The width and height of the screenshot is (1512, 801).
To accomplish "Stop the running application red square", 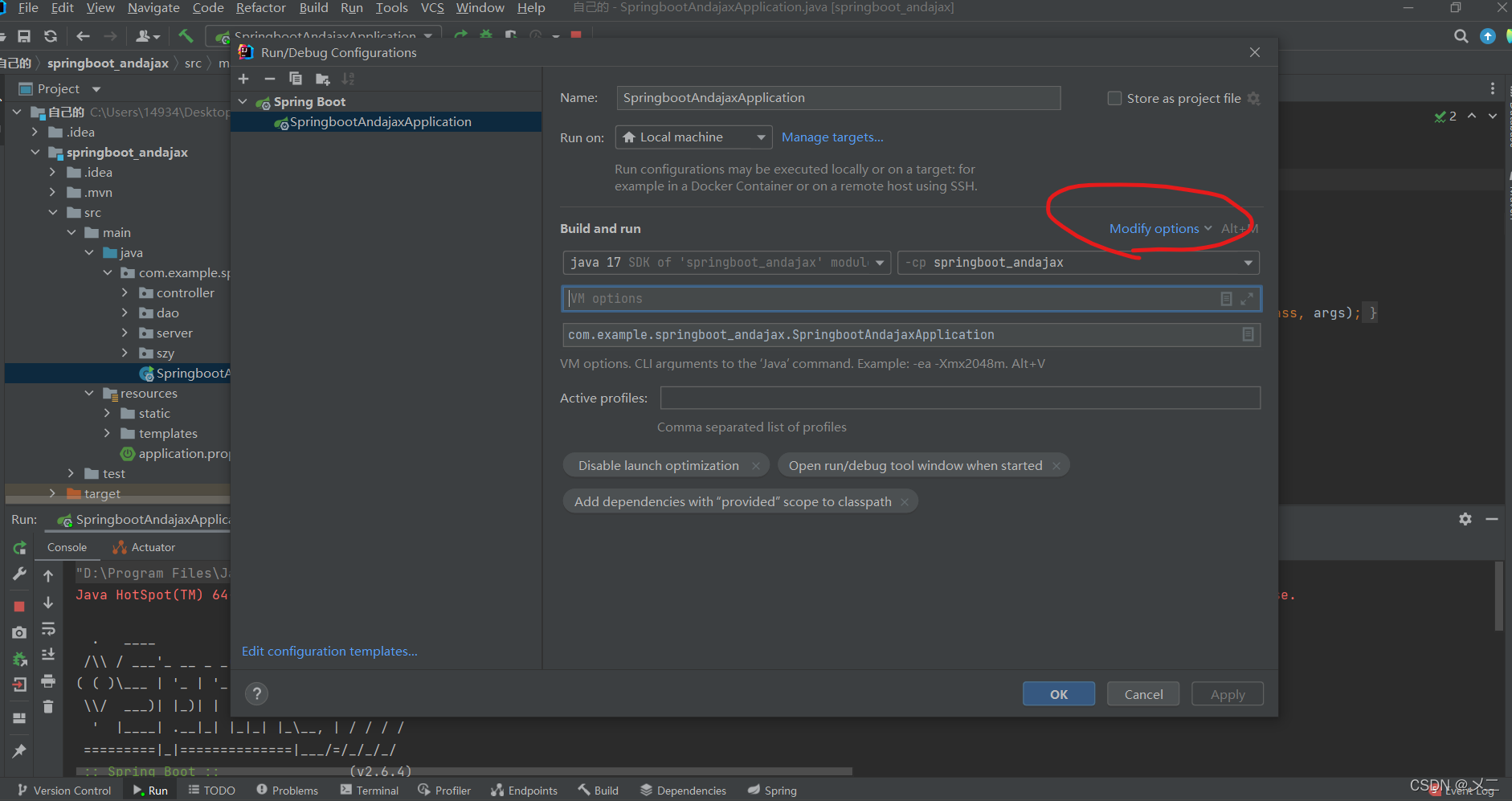I will pyautogui.click(x=19, y=607).
